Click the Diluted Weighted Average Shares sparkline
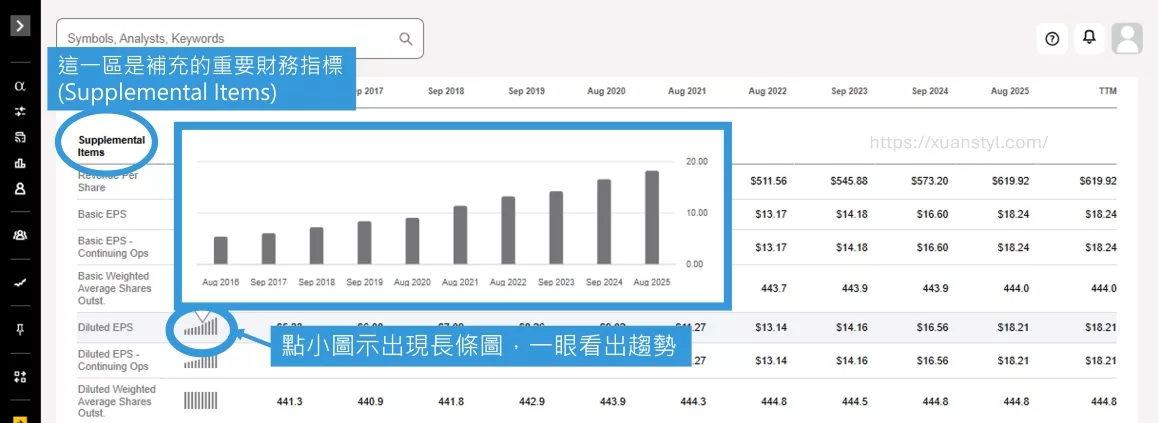 [x=200, y=401]
